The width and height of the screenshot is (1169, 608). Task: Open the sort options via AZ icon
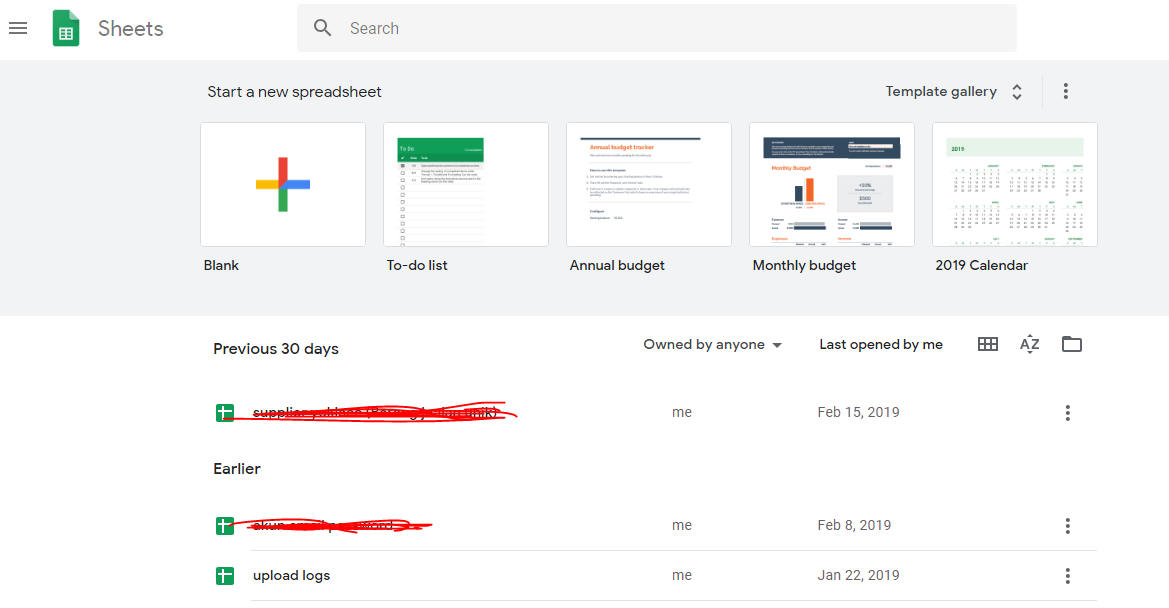(x=1029, y=344)
